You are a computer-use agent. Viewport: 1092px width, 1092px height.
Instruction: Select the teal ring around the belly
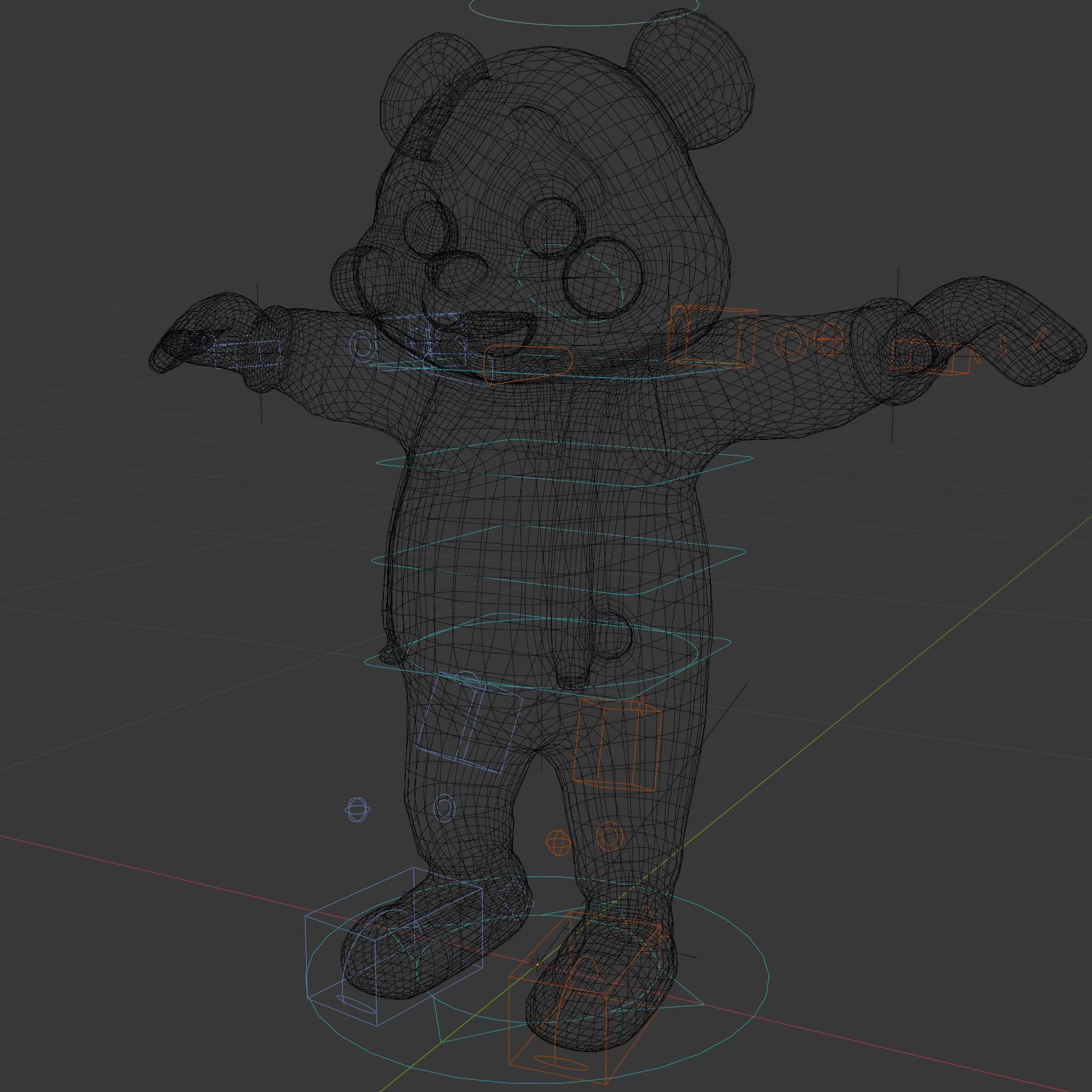click(x=558, y=558)
